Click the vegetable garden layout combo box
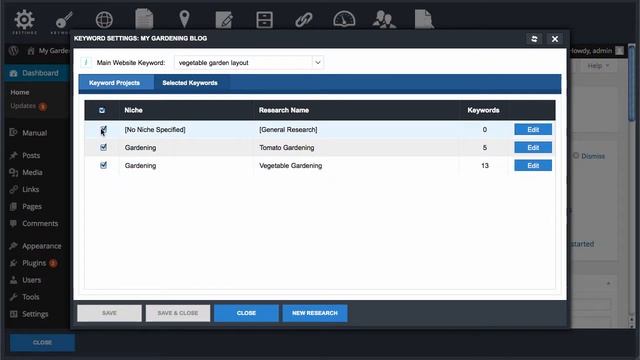640x360 pixels. 249,63
